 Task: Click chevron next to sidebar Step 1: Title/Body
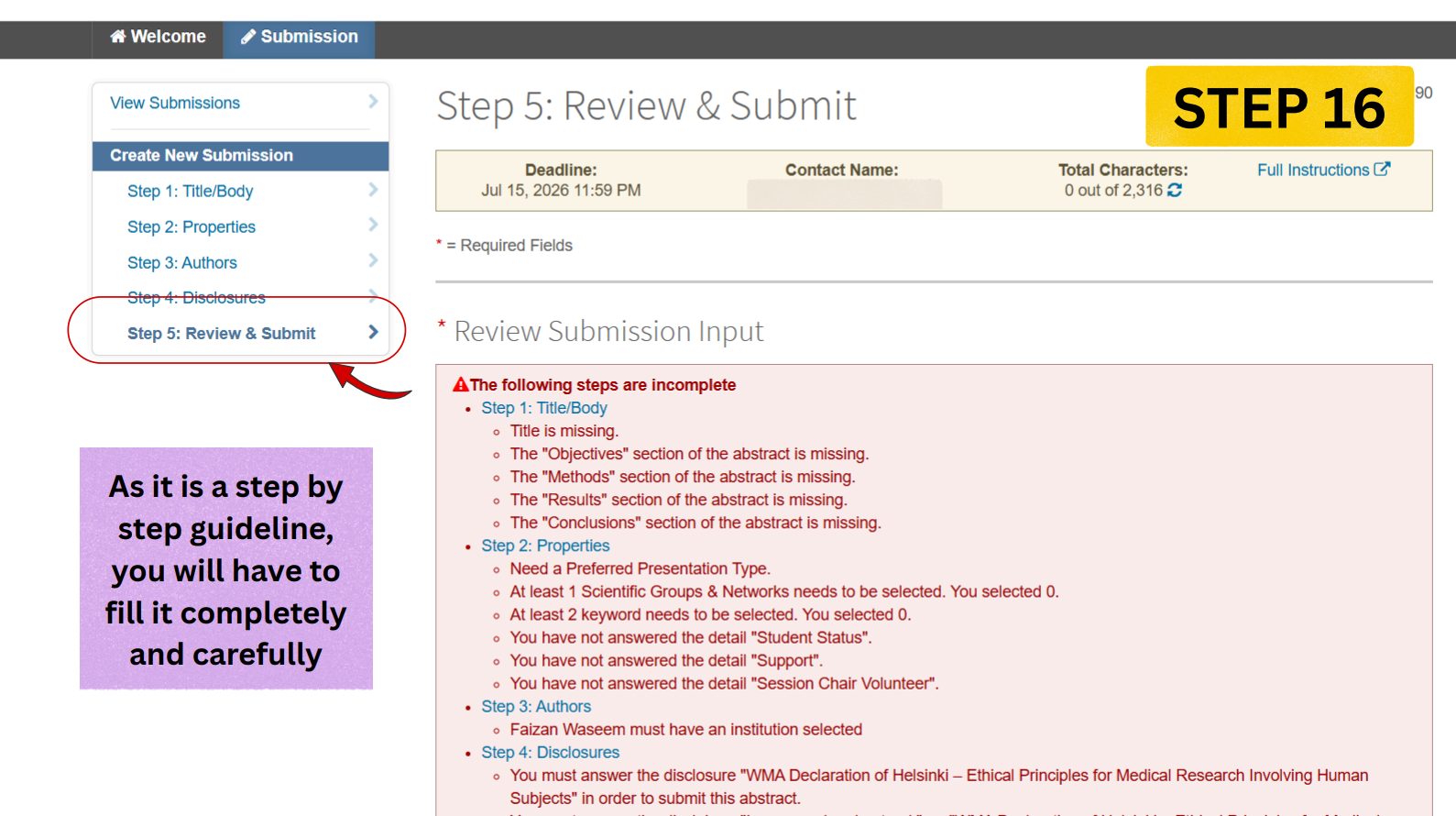pos(373,190)
